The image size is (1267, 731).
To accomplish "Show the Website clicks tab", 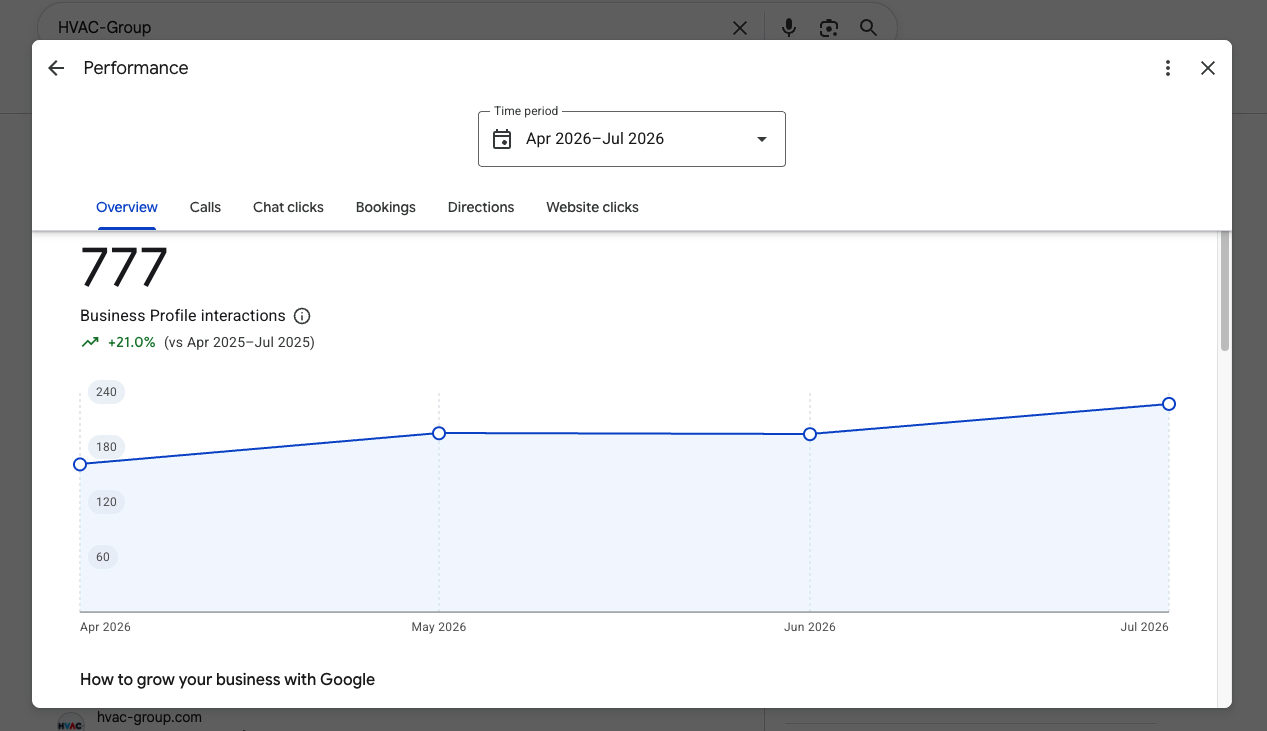I will (592, 207).
